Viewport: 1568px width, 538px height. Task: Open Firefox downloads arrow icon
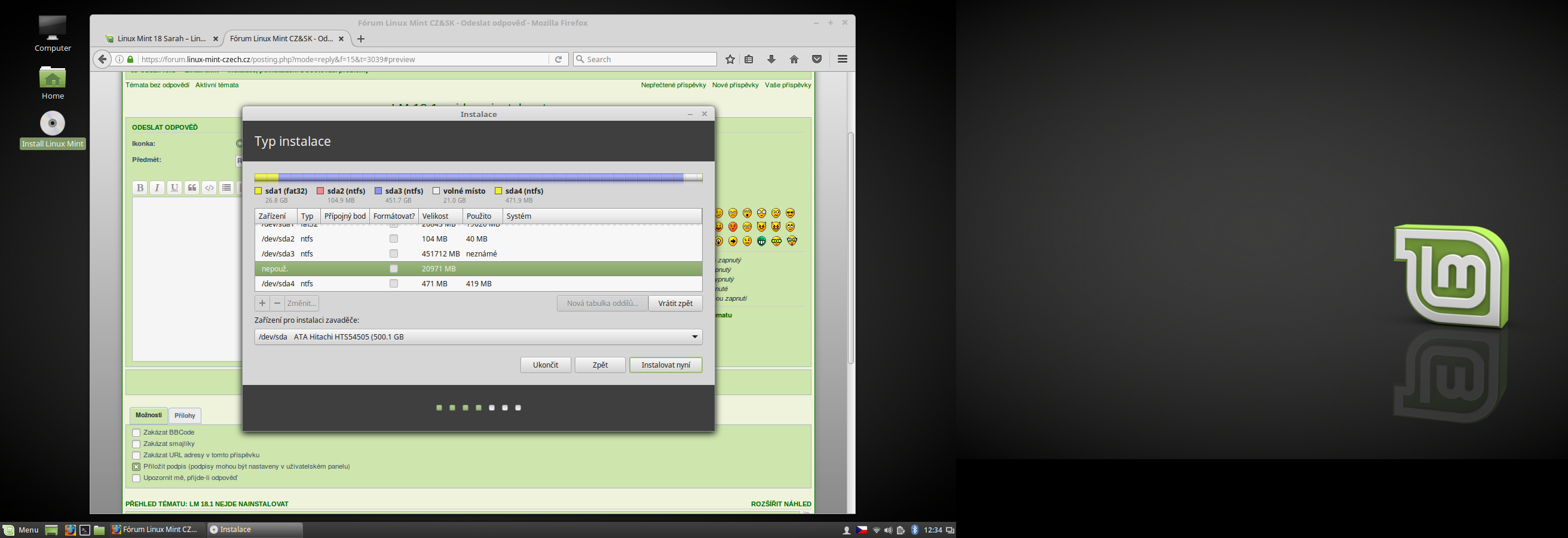point(771,59)
